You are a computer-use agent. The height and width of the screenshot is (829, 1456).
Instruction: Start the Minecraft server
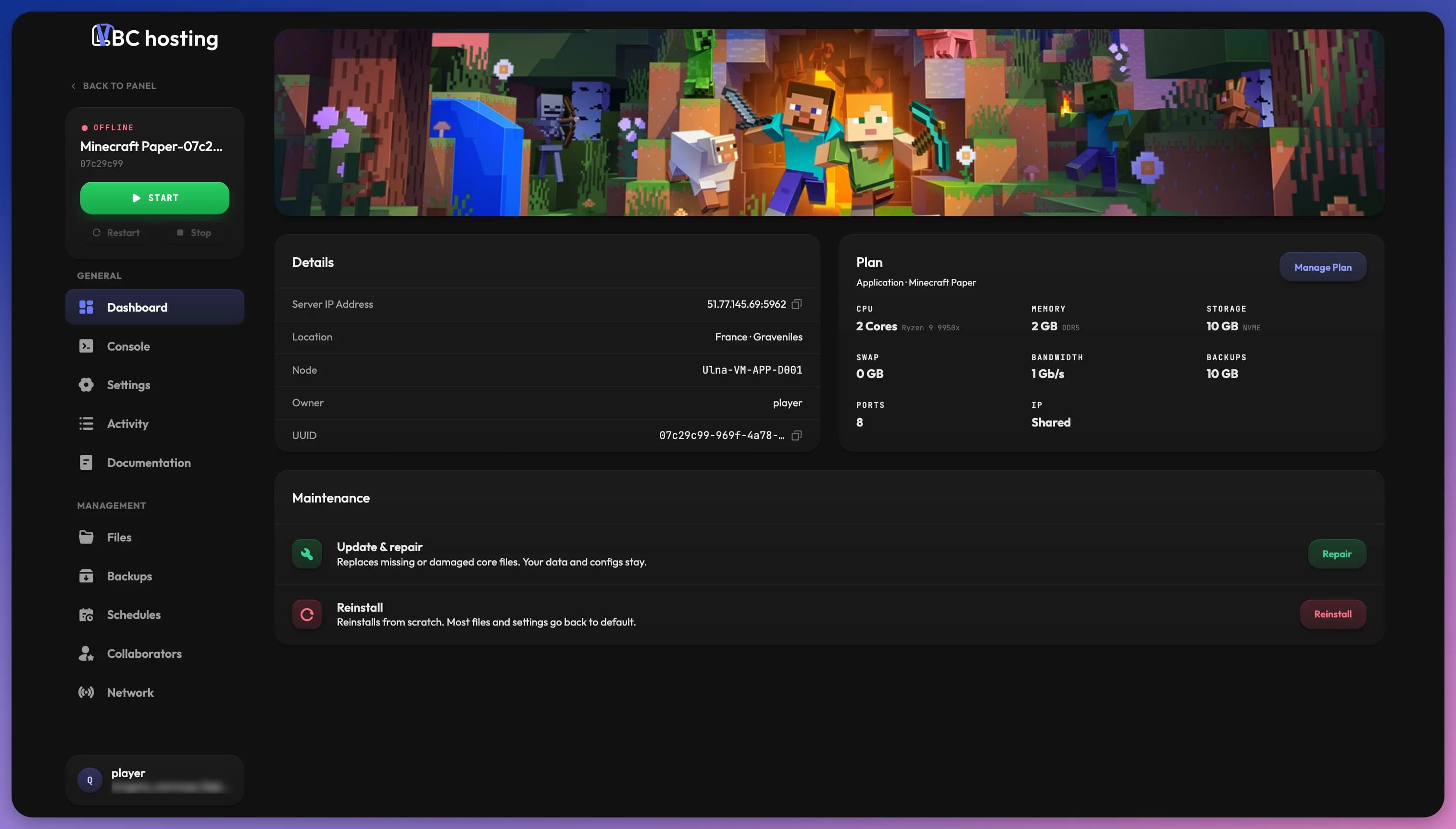[155, 198]
